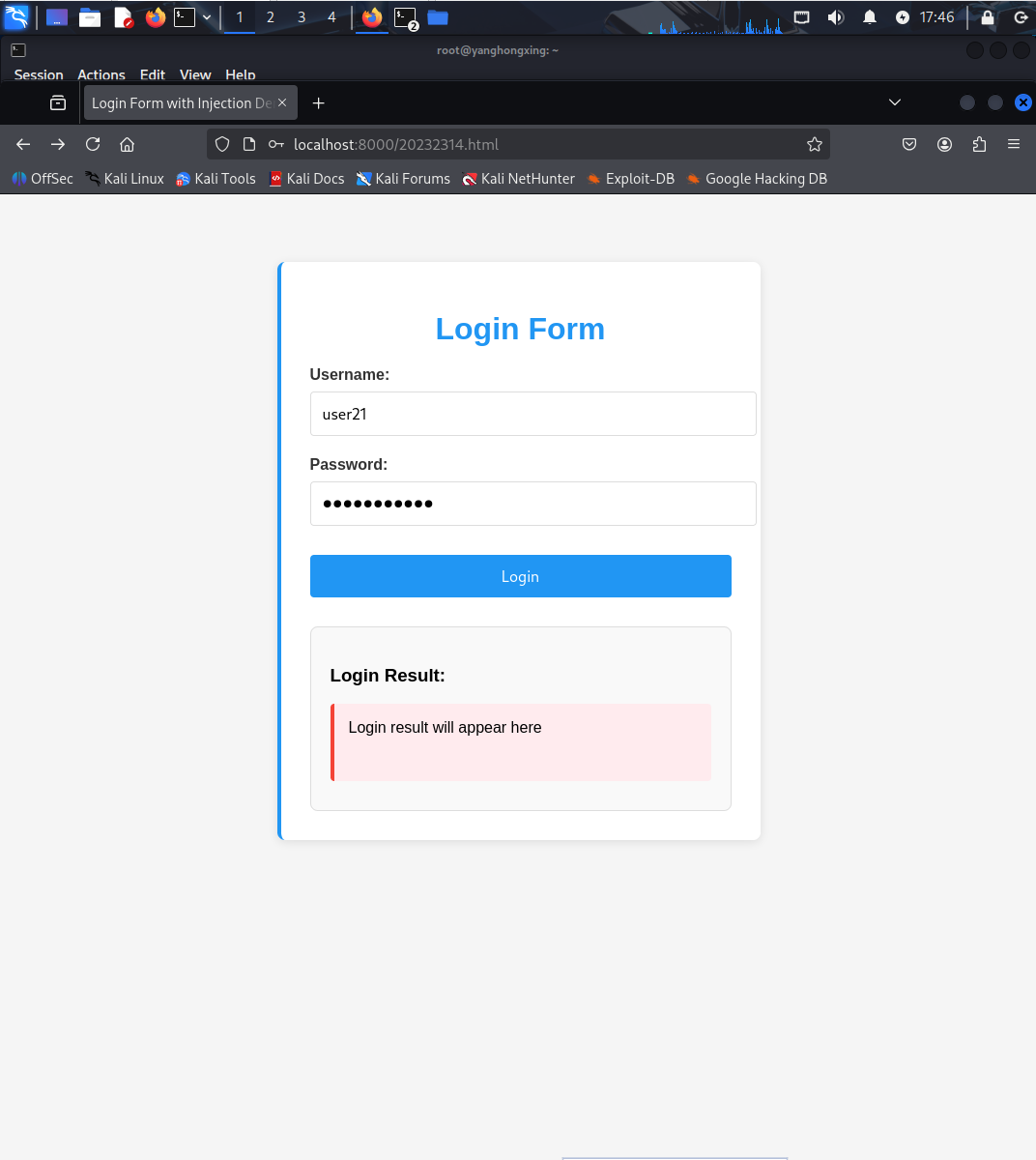Select the running Firefox window in the taskbar

point(372,17)
